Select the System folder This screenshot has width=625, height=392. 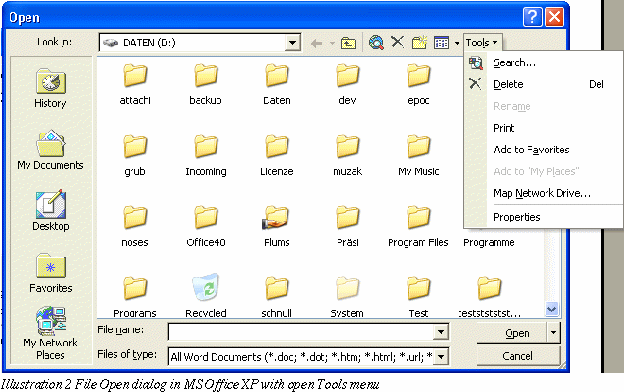pos(347,297)
